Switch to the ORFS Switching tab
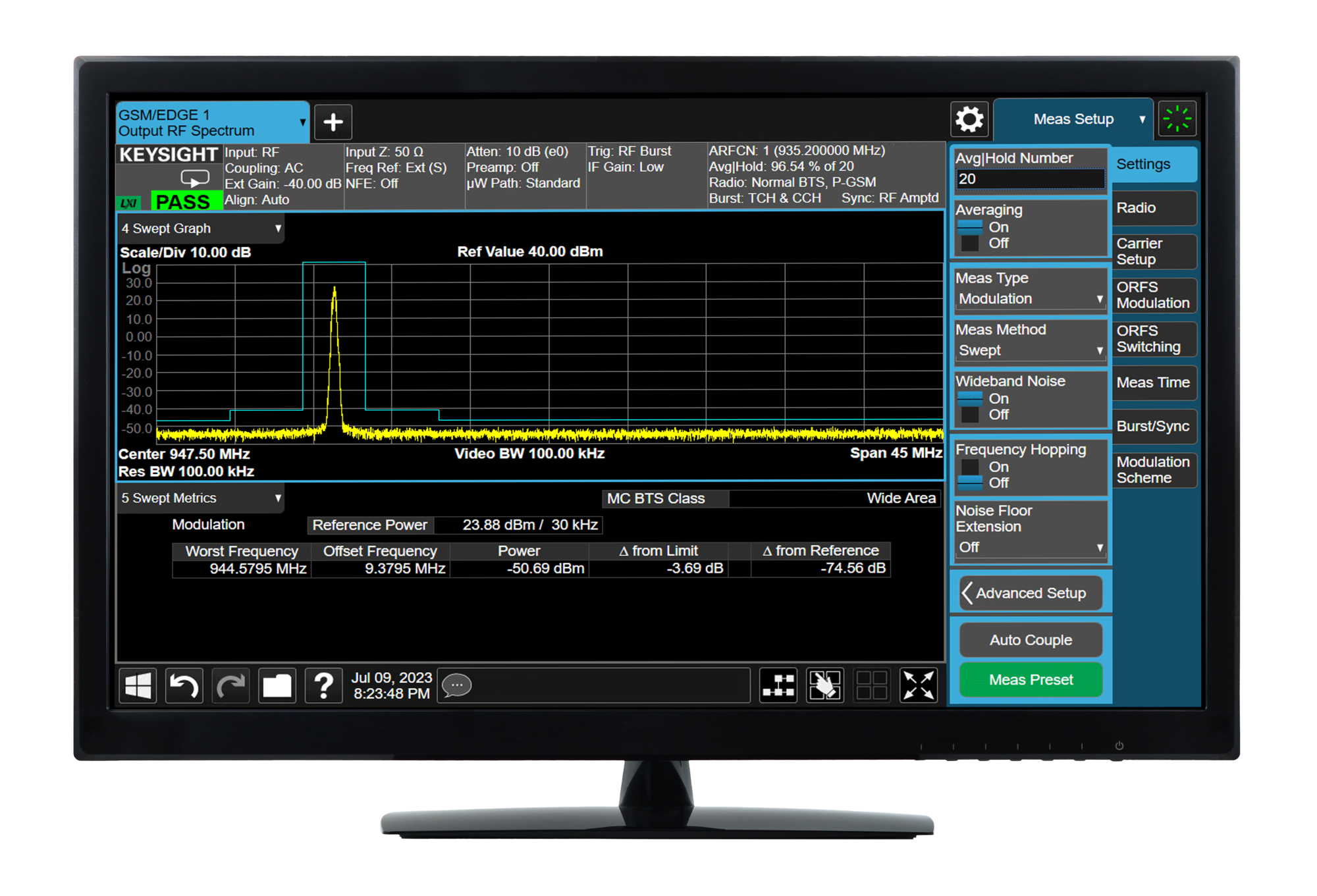 [x=1153, y=339]
